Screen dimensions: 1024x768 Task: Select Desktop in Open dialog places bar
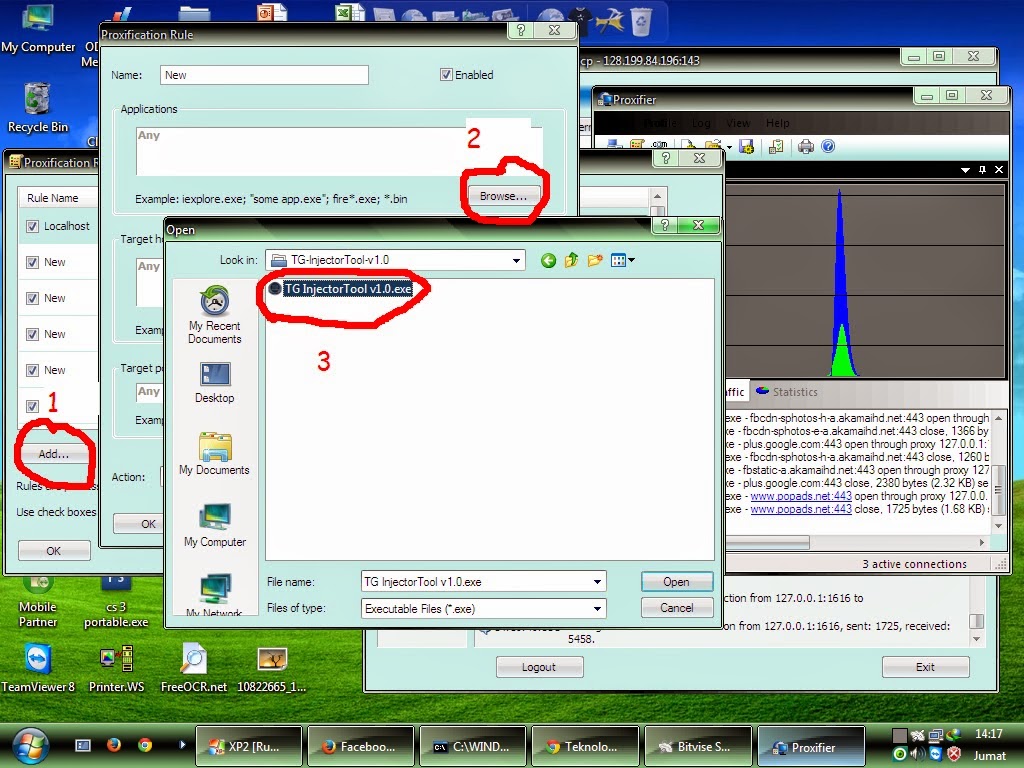[214, 383]
